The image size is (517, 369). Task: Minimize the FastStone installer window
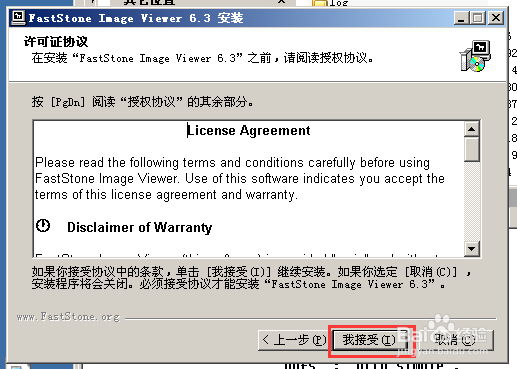[x=461, y=18]
